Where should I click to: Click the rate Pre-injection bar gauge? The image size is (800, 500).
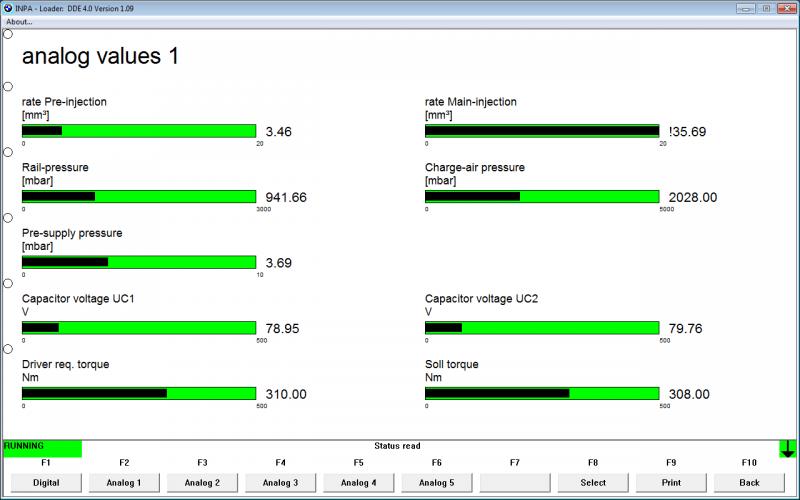click(x=139, y=131)
